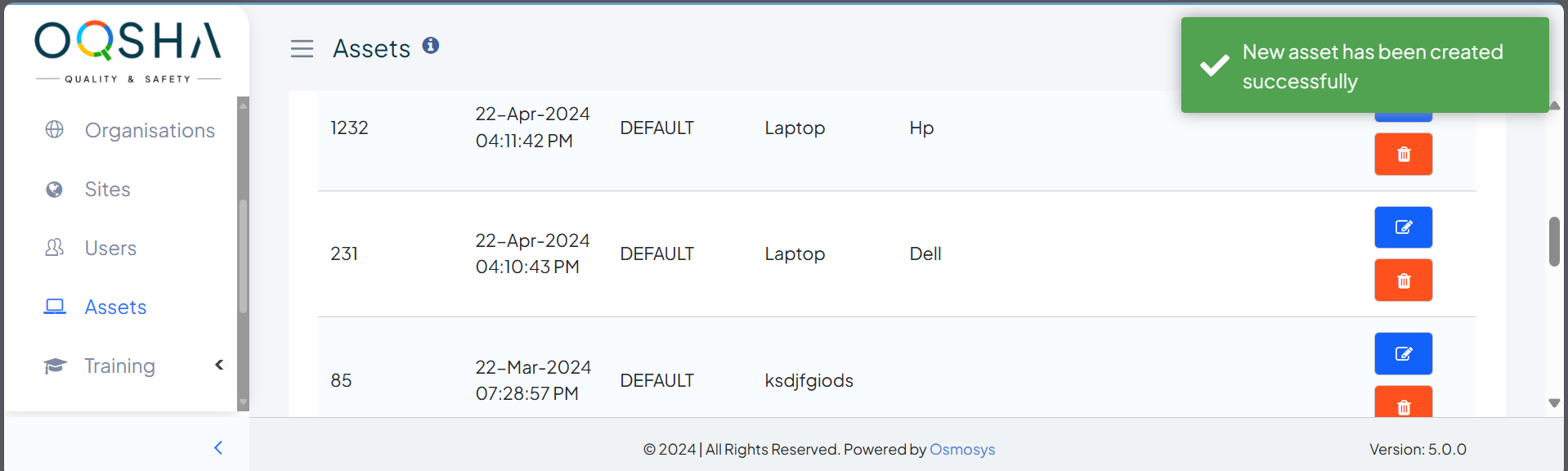1568x471 pixels.
Task: Expand the Training submenu arrow
Action: pyautogui.click(x=219, y=365)
